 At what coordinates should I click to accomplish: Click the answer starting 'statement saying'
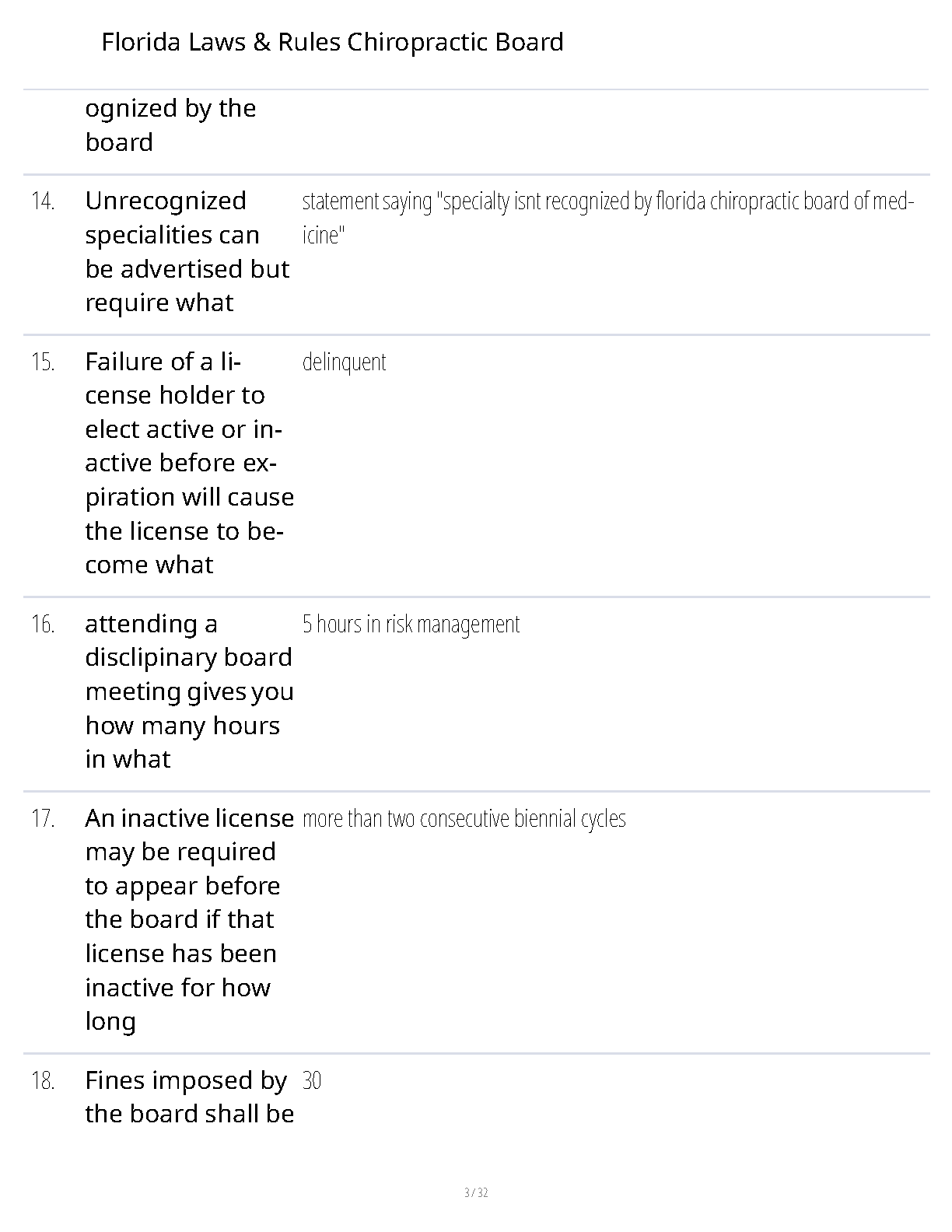[607, 202]
